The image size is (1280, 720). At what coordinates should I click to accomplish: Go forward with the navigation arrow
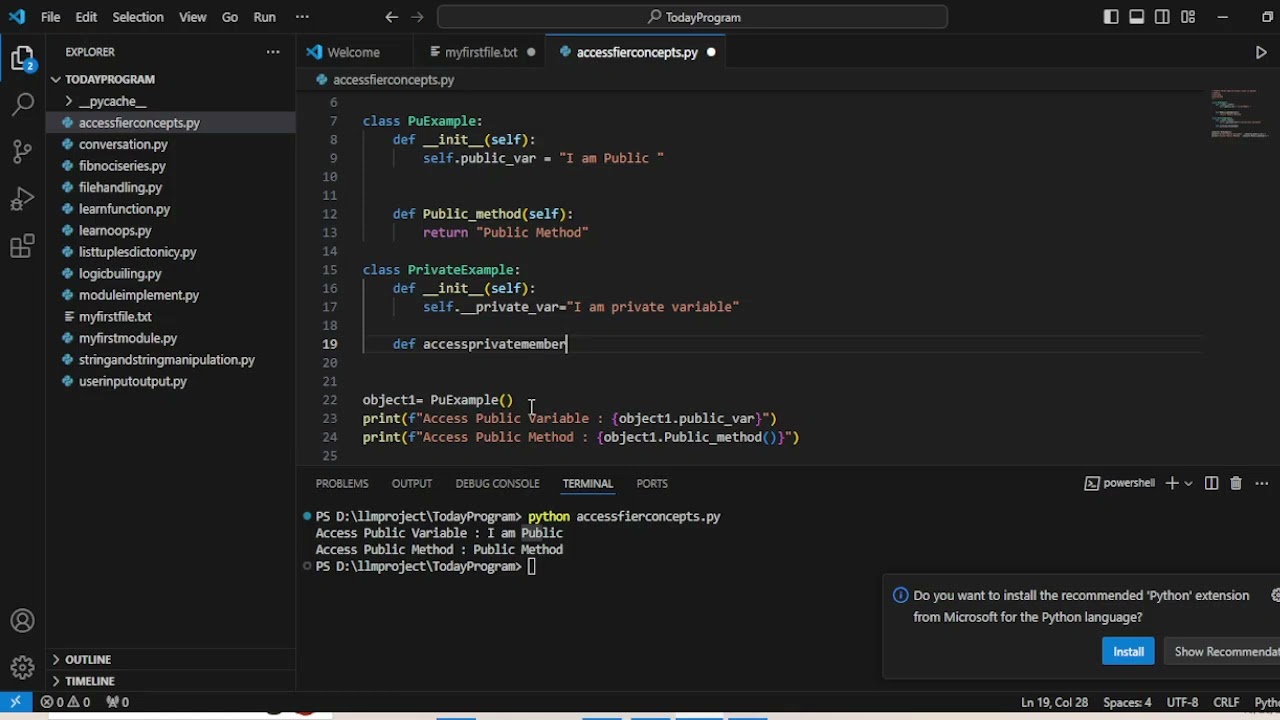[x=418, y=17]
